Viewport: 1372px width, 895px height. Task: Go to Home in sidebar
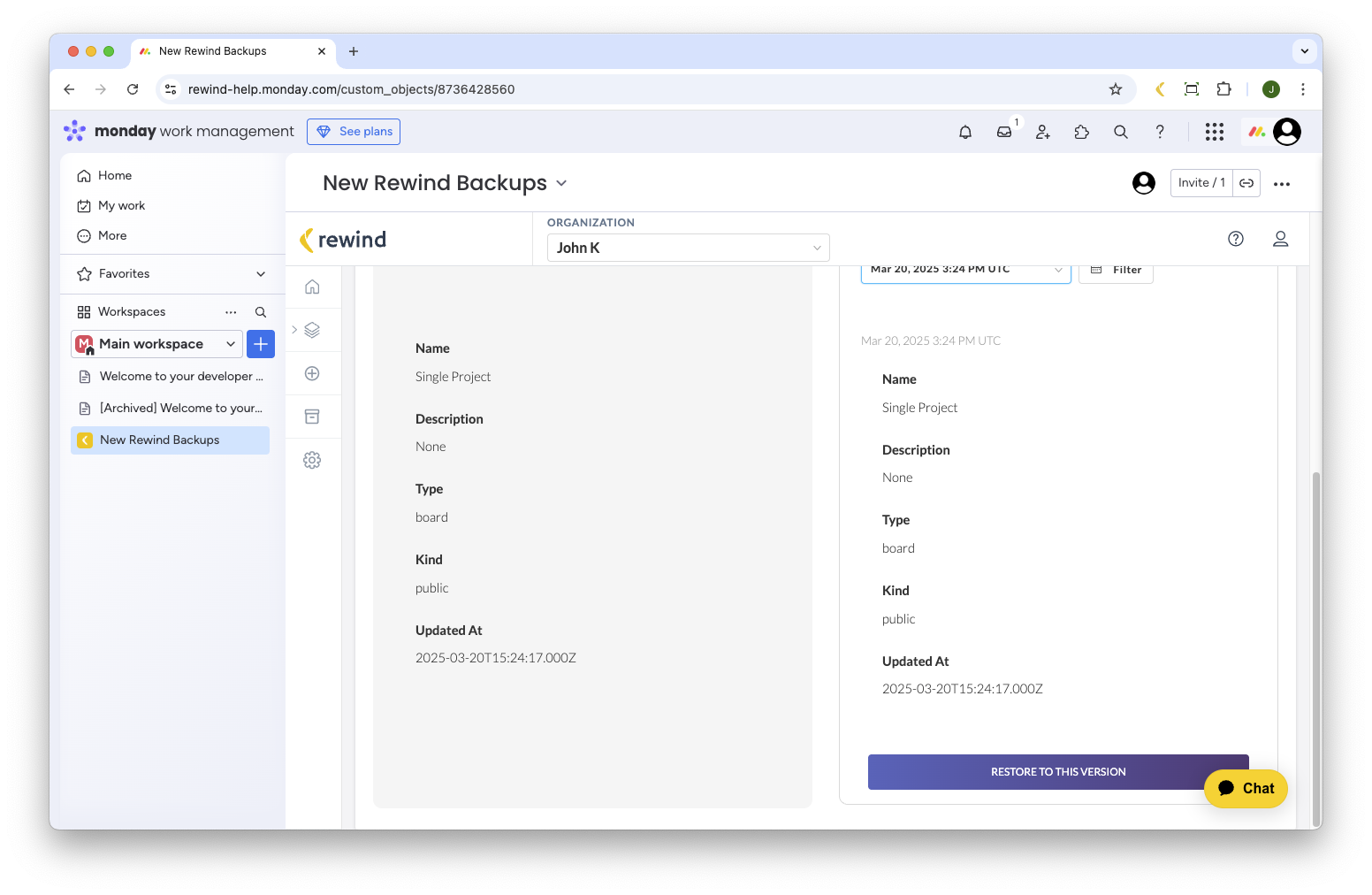(104, 176)
